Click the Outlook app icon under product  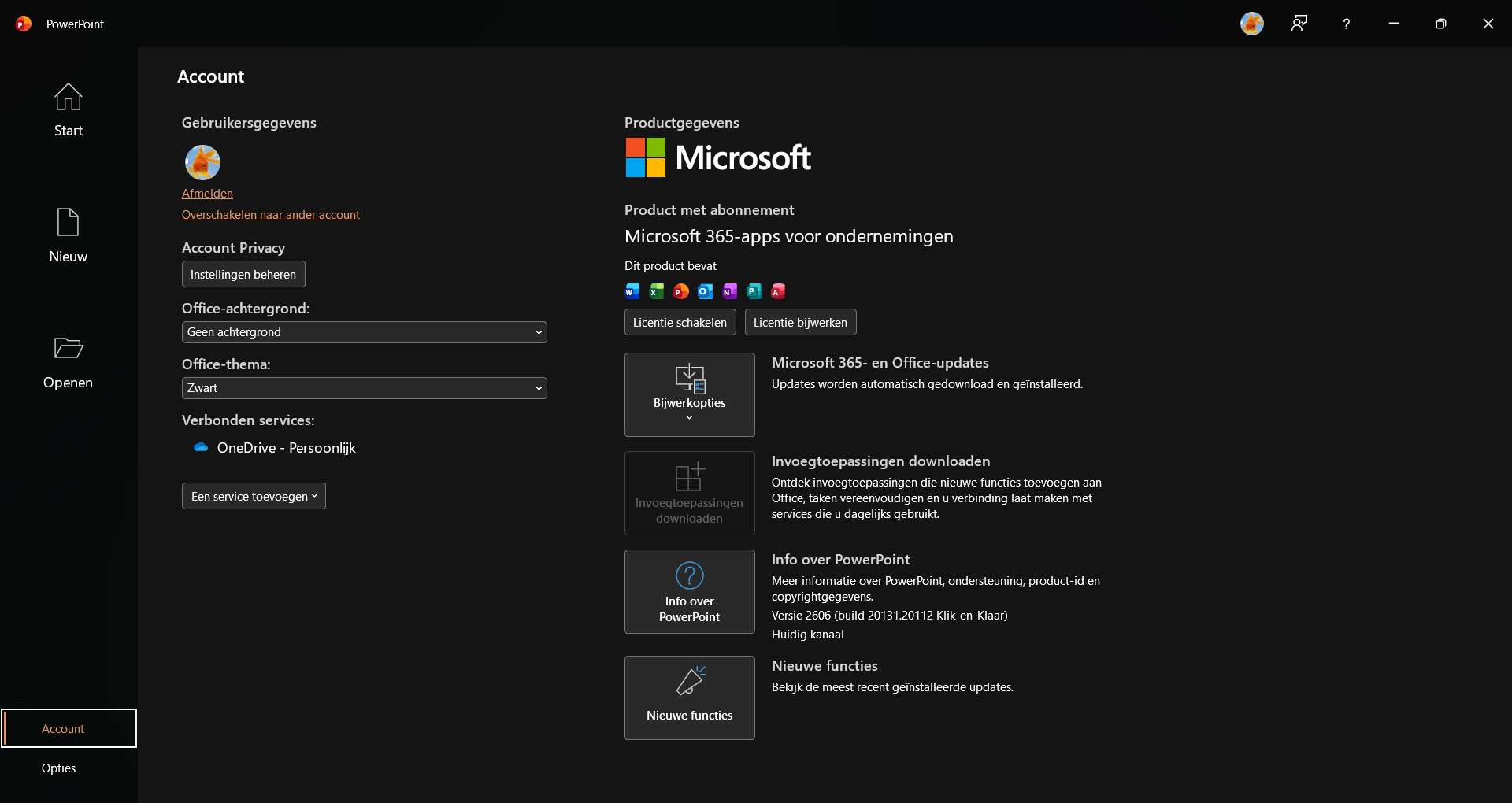click(x=706, y=291)
